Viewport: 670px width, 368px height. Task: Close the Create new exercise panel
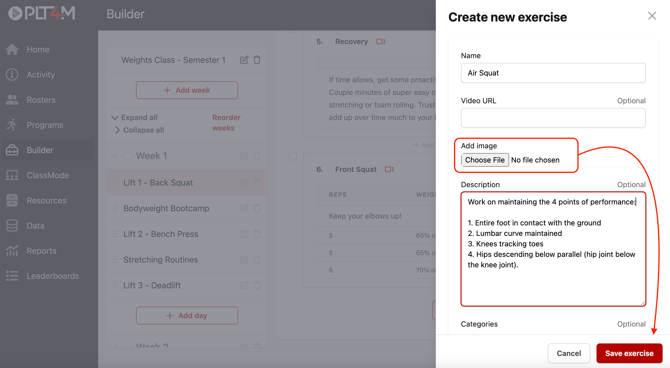pyautogui.click(x=652, y=16)
